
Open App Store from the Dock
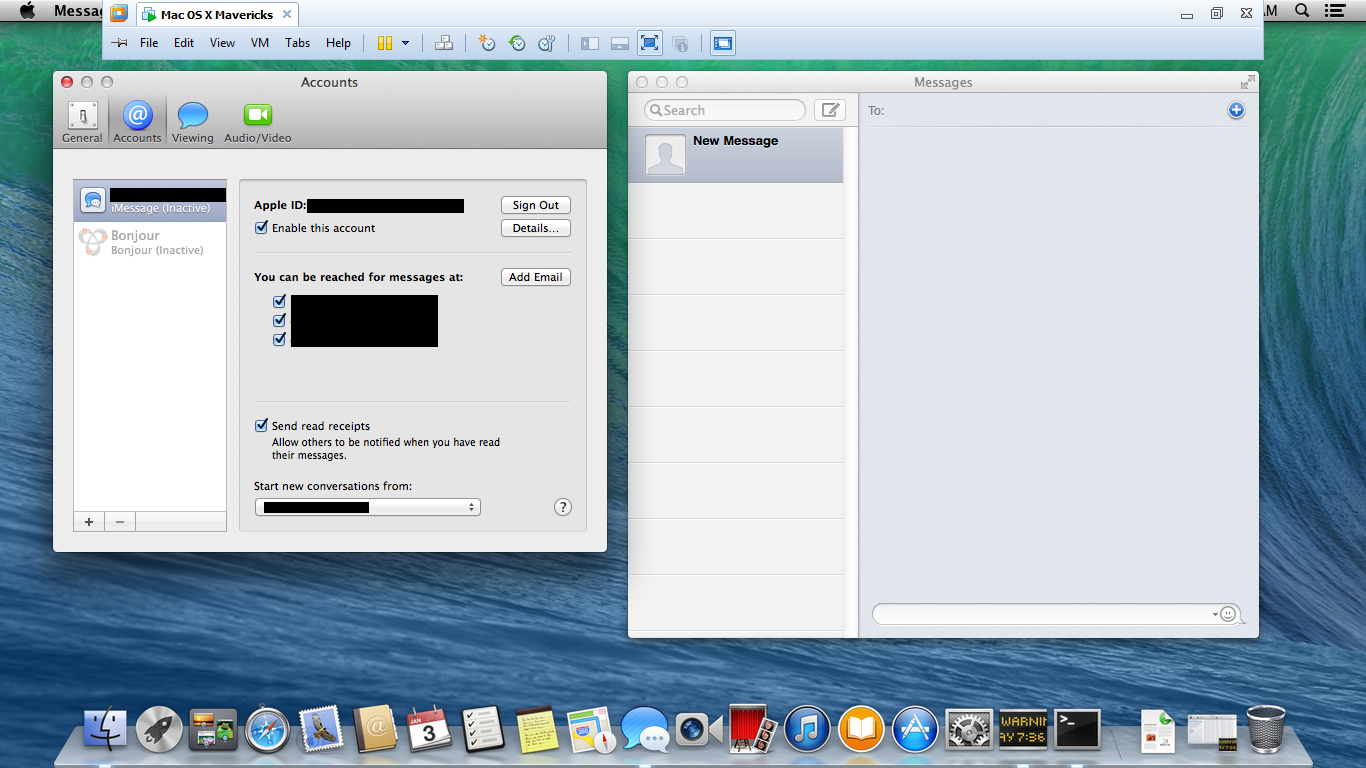[915, 729]
